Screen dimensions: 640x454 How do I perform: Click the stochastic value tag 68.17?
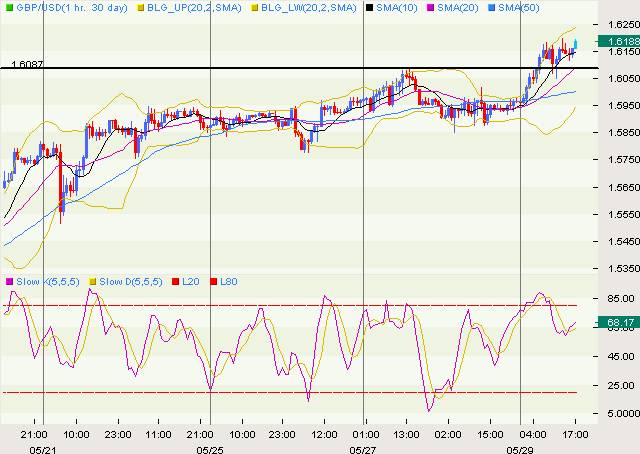click(619, 323)
